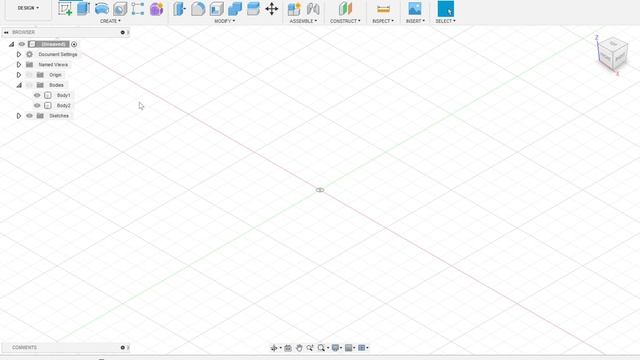Select the Named Views label
The image size is (640, 360).
click(x=53, y=64)
